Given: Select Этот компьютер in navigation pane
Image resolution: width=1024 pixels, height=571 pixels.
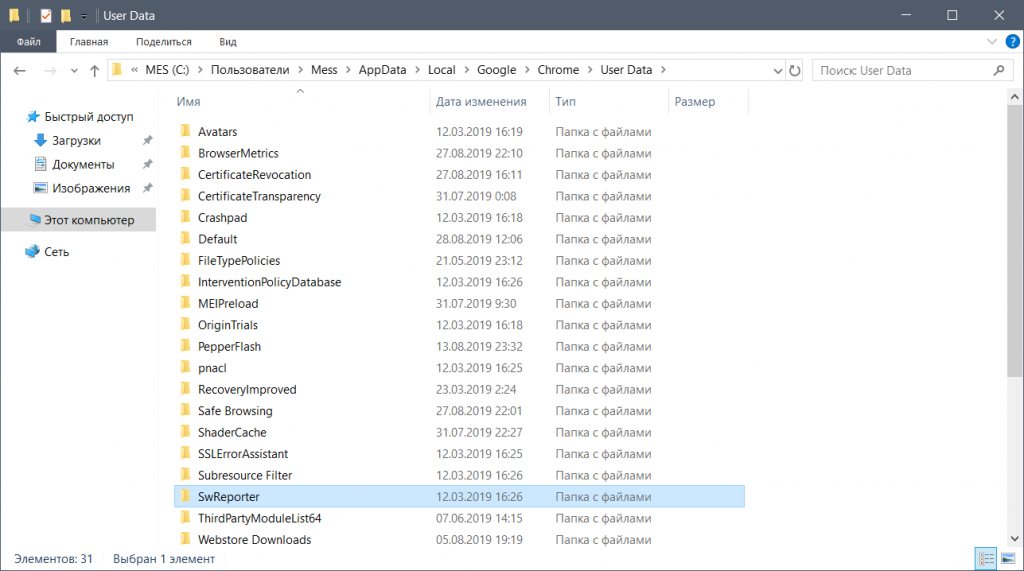Looking at the screenshot, I should point(89,220).
